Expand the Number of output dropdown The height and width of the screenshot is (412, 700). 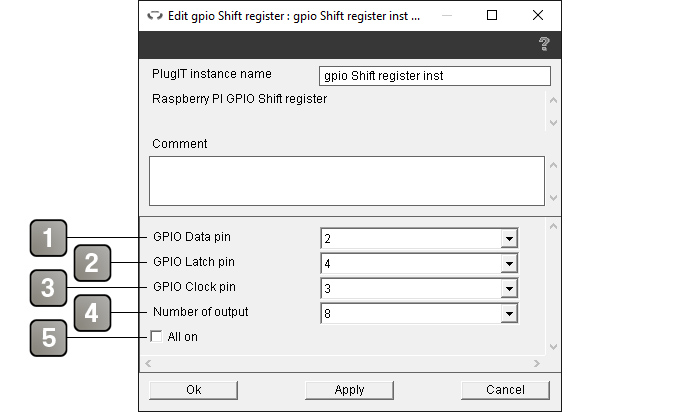click(x=509, y=314)
